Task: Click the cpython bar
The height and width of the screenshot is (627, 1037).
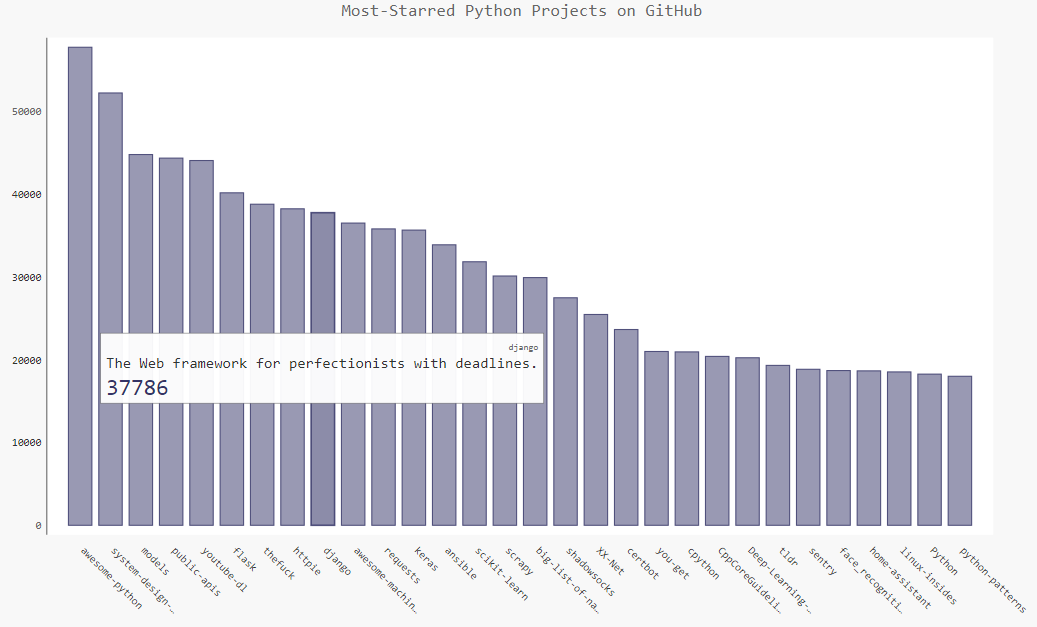Action: click(686, 439)
